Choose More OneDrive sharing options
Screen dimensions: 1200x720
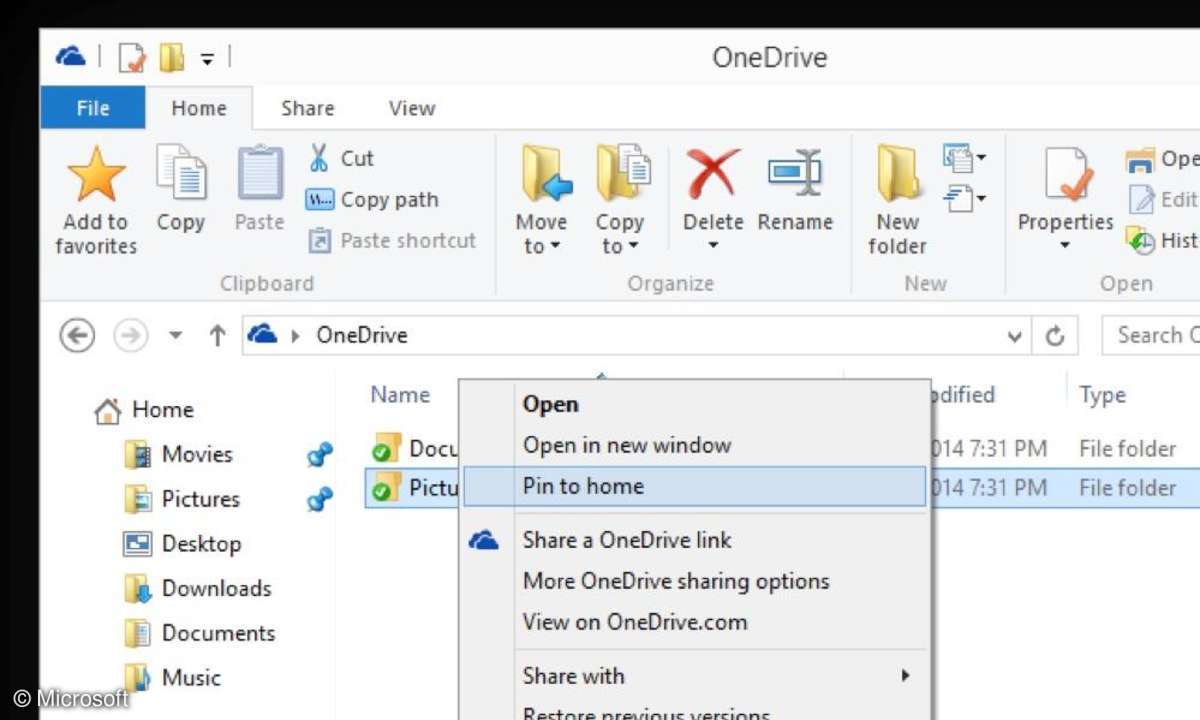coord(676,581)
